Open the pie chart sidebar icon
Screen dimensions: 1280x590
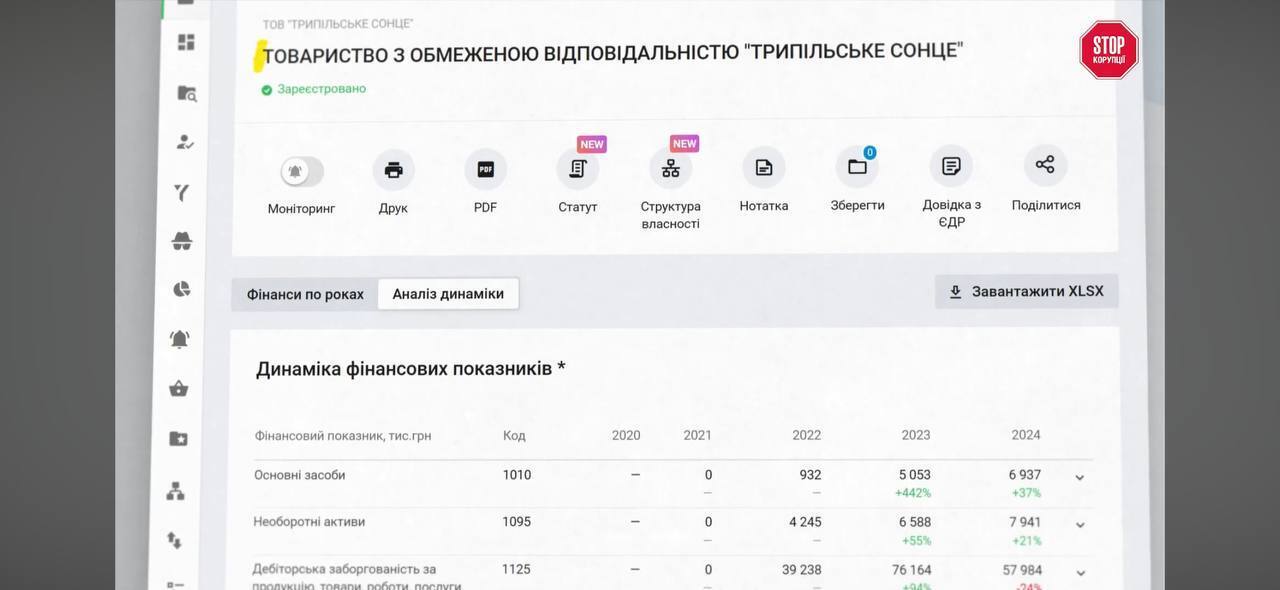tap(181, 289)
